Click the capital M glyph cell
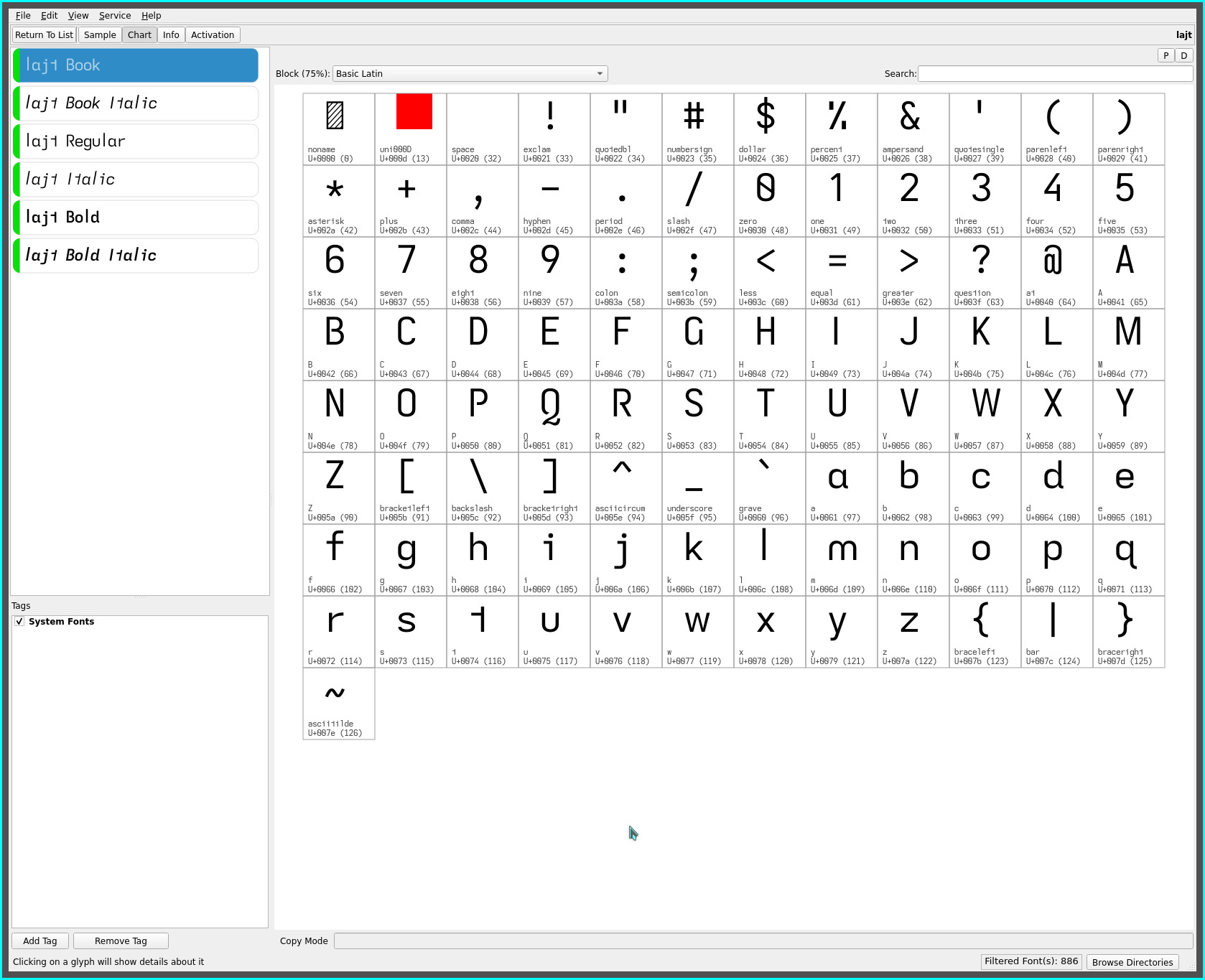This screenshot has height=980, width=1205. (x=1129, y=345)
